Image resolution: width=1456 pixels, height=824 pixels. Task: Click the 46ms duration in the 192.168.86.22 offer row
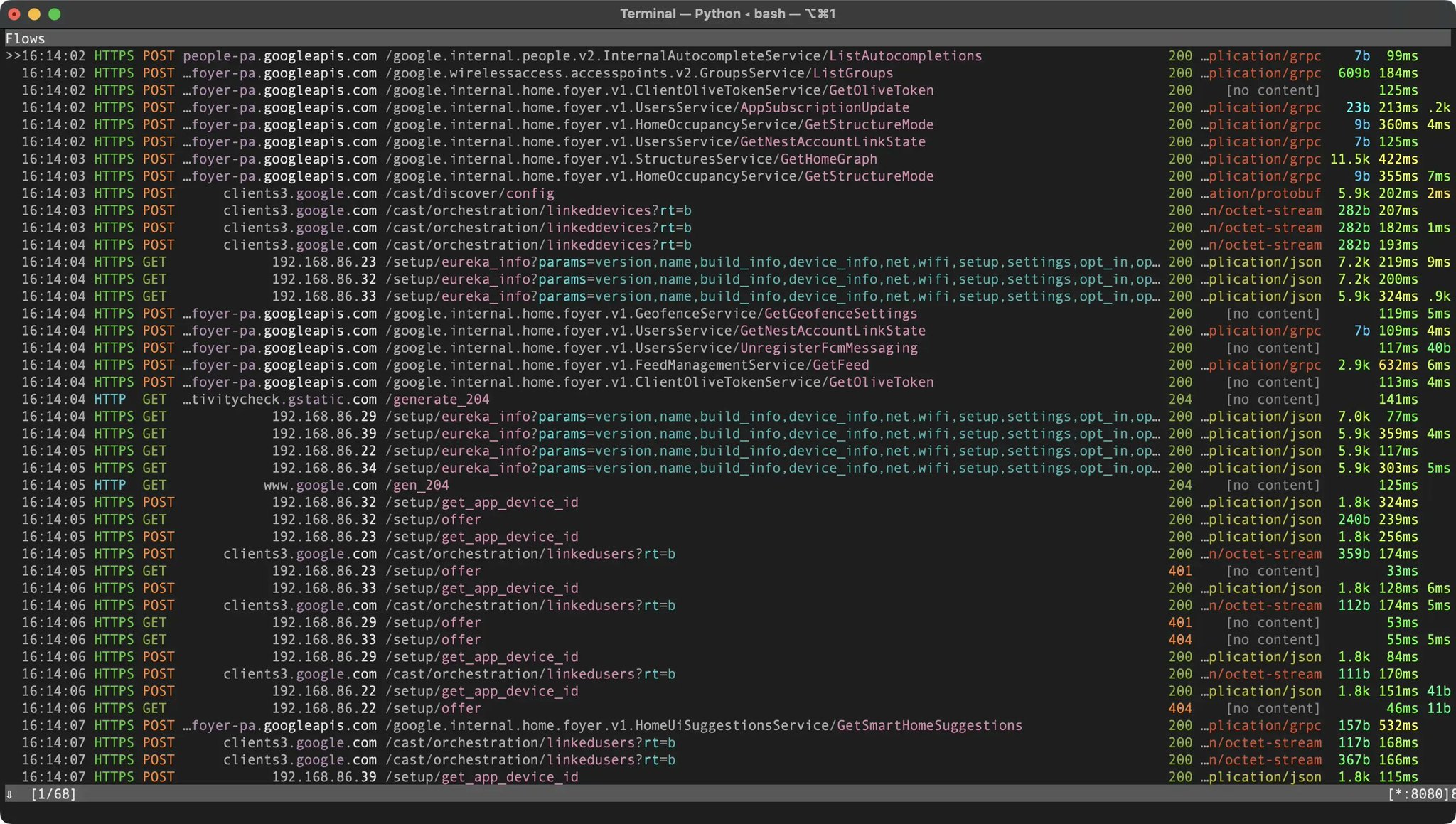(x=1402, y=708)
